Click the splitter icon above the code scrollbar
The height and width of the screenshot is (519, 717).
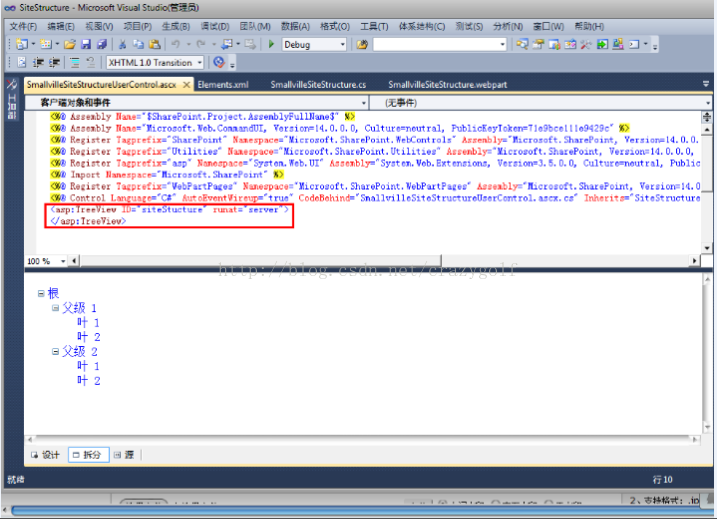(707, 117)
